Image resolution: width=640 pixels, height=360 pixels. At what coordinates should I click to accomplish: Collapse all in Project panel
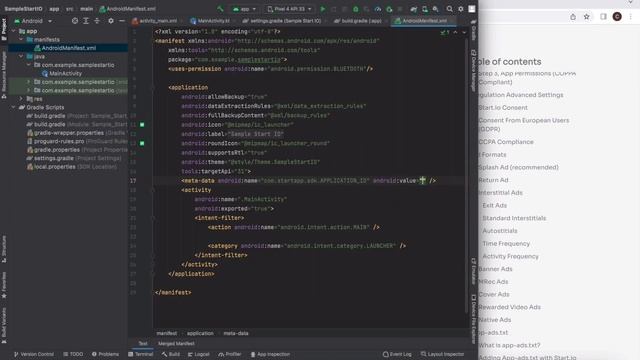coord(97,21)
